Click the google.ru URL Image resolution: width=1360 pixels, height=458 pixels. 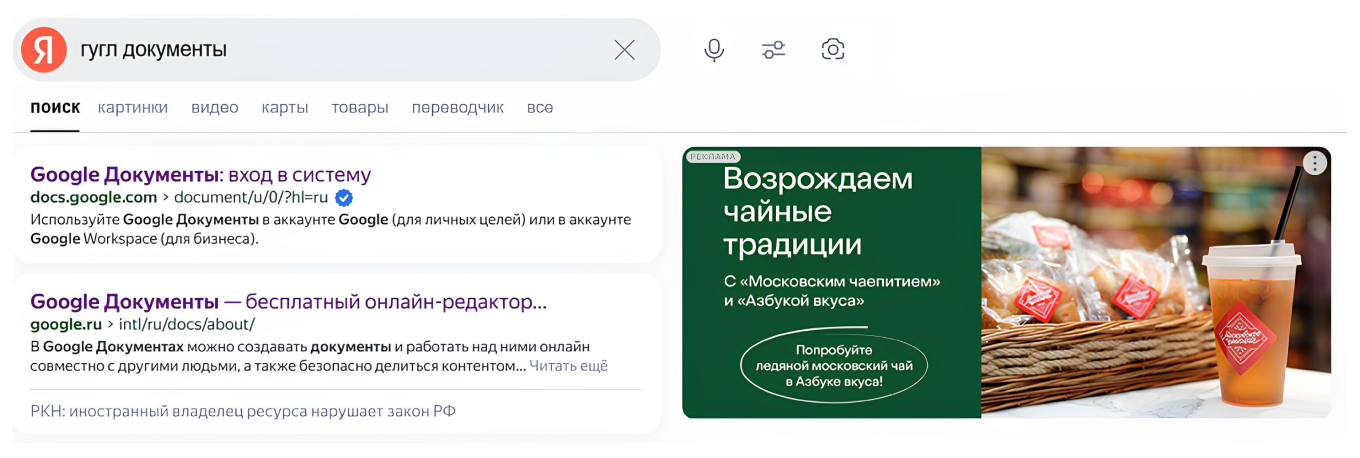tap(66, 324)
